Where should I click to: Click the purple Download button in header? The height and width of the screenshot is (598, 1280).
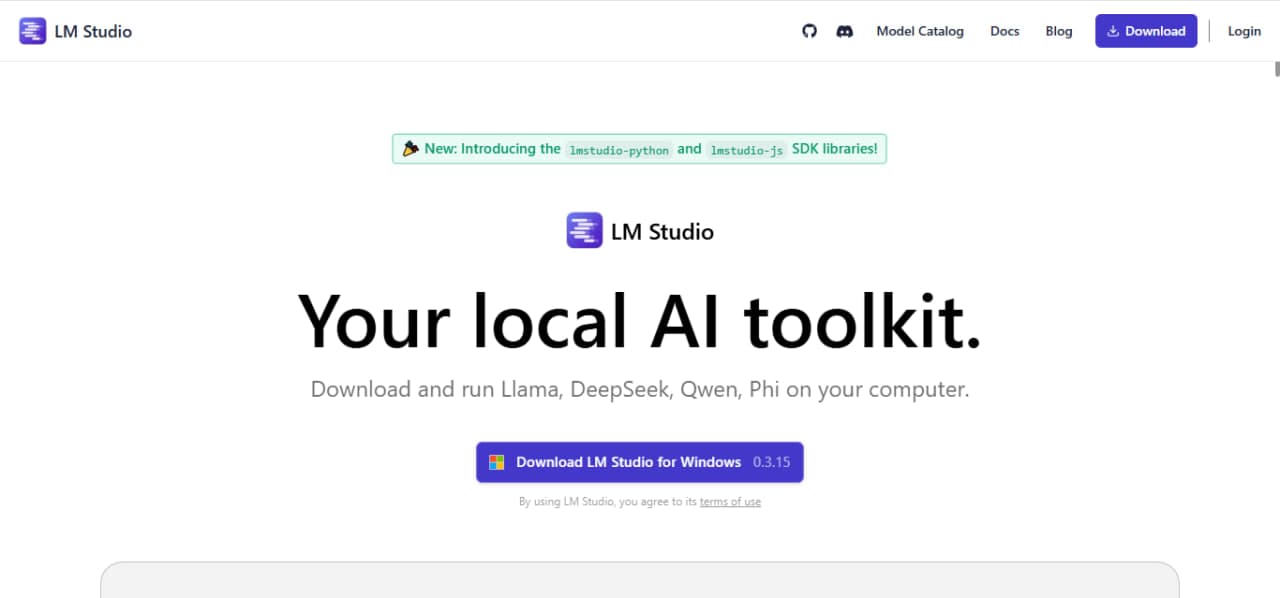pos(1146,31)
